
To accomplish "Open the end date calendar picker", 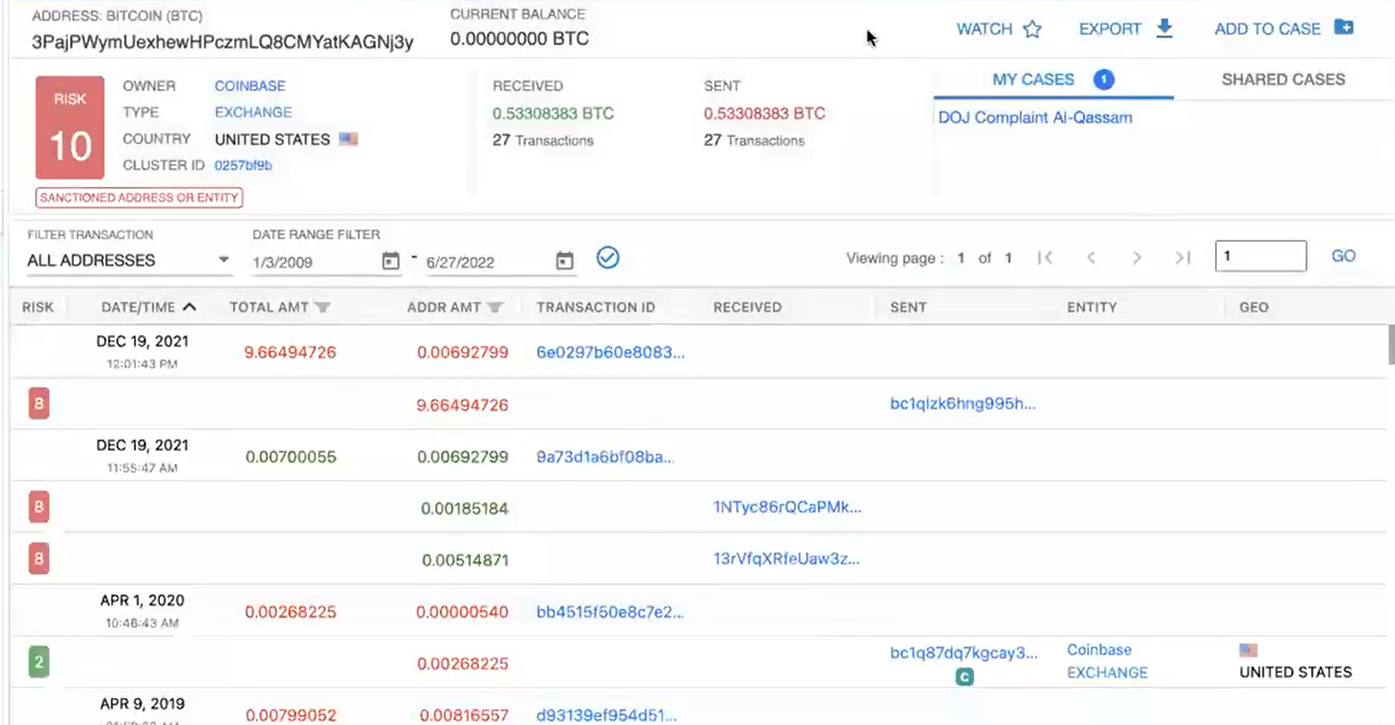I will (565, 261).
